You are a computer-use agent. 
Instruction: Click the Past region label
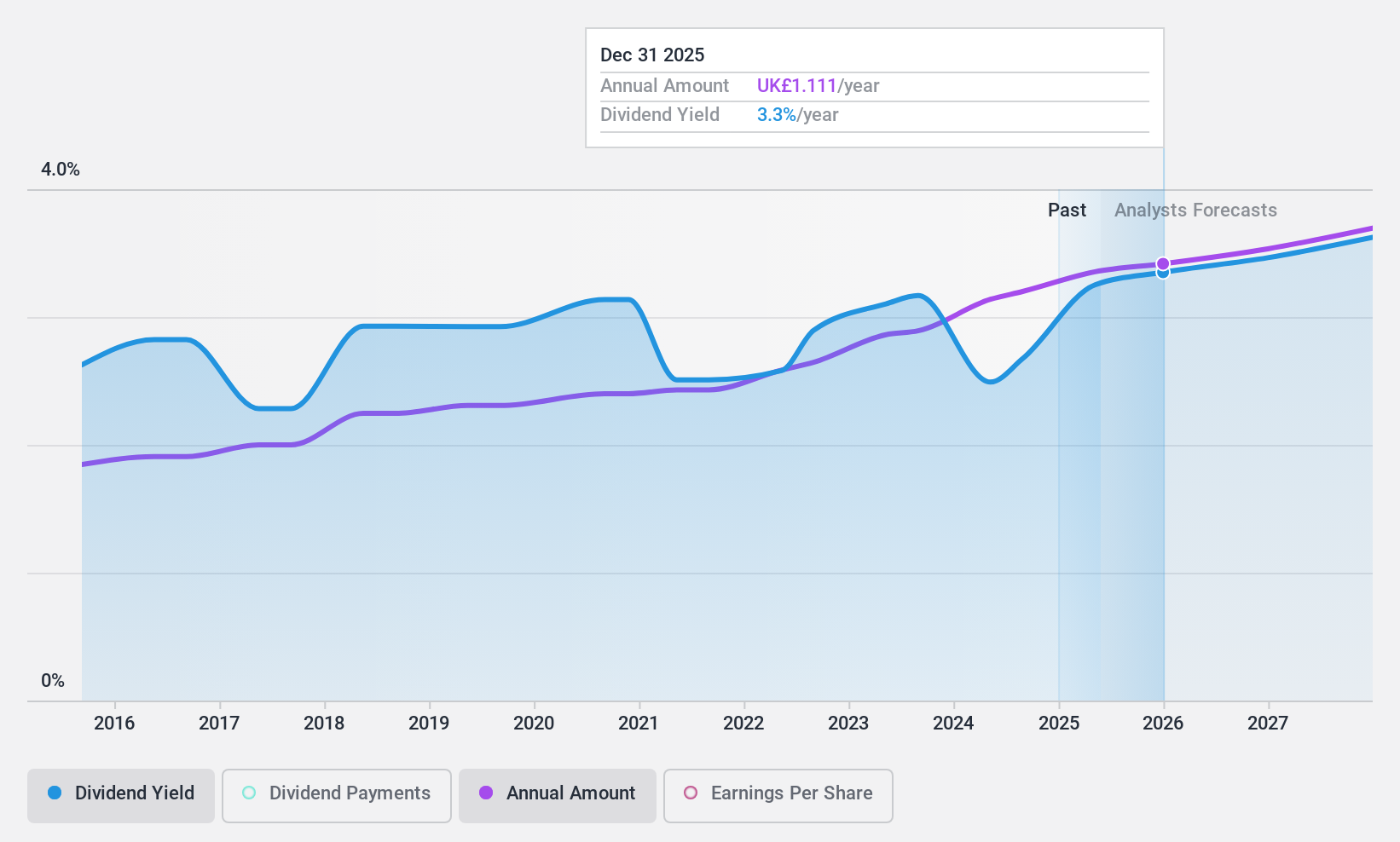(x=1067, y=210)
